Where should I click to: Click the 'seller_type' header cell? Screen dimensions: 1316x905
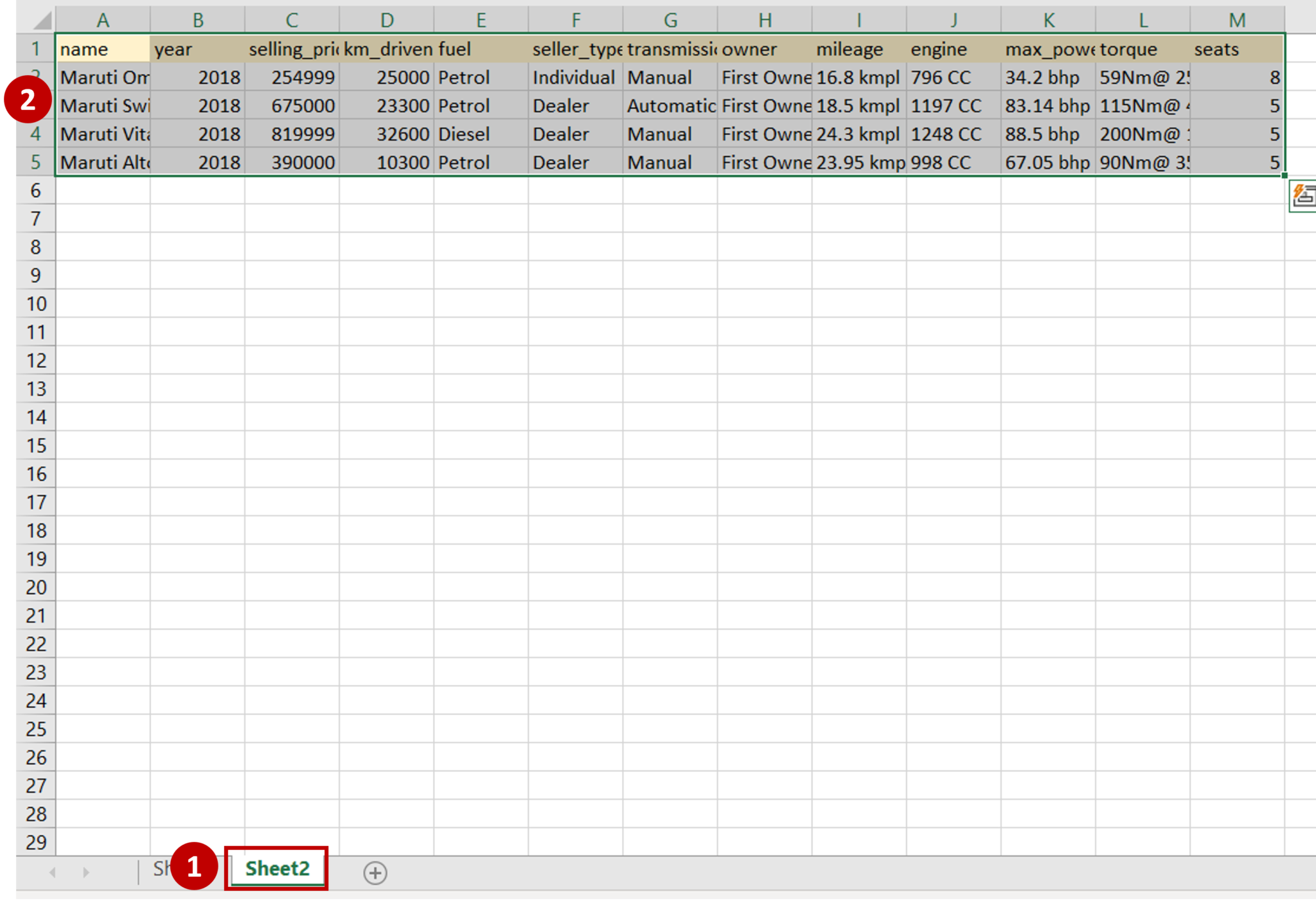[575, 49]
